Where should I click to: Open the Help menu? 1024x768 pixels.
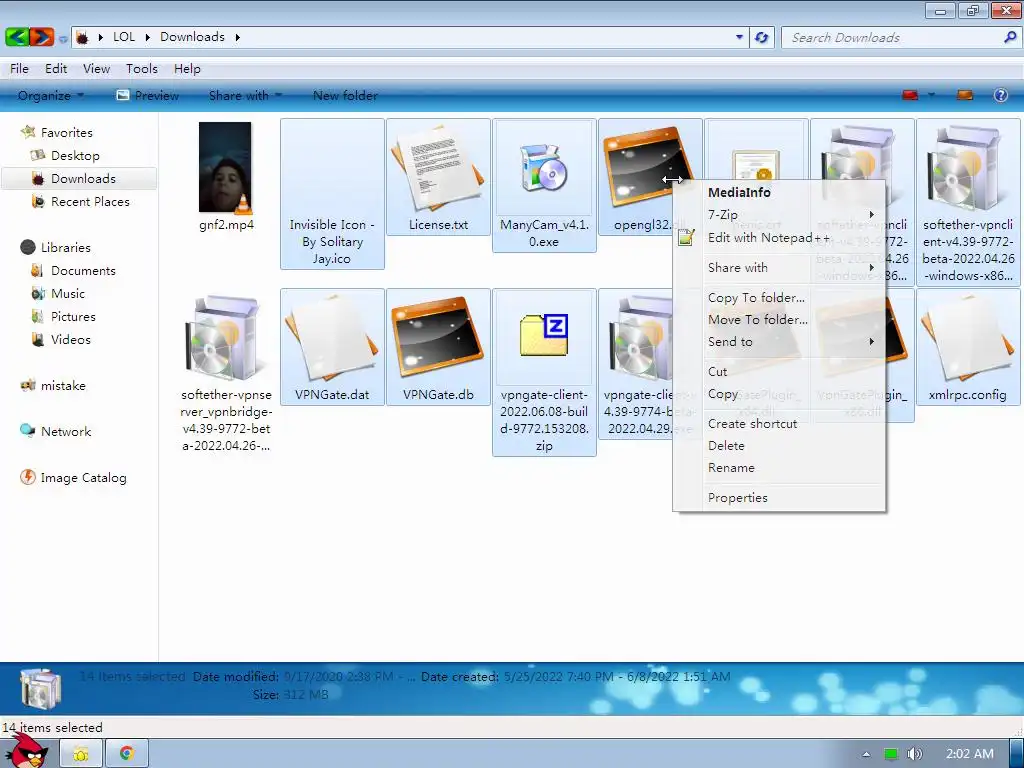(x=187, y=69)
